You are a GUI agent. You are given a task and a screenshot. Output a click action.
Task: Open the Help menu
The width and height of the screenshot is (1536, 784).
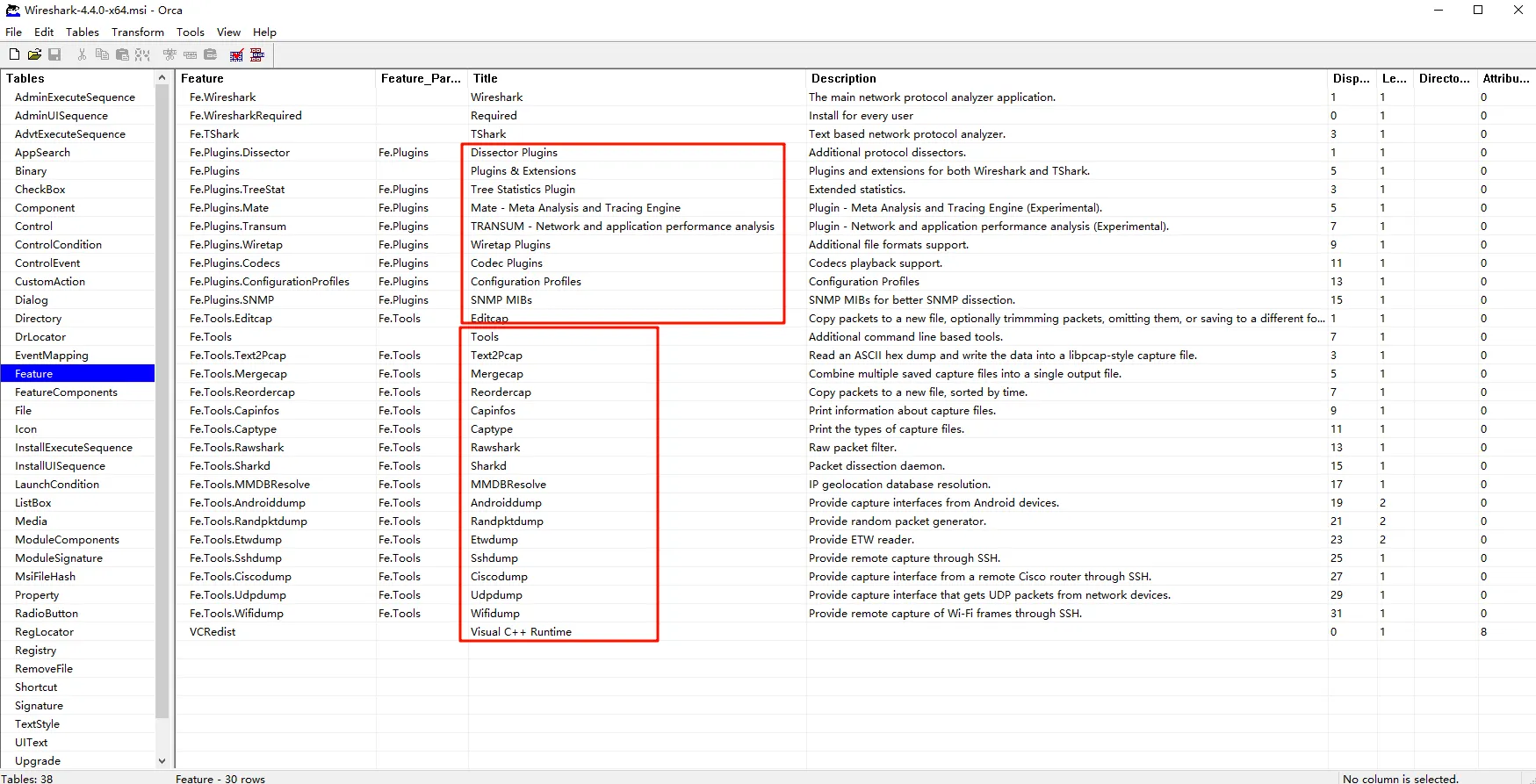(264, 32)
